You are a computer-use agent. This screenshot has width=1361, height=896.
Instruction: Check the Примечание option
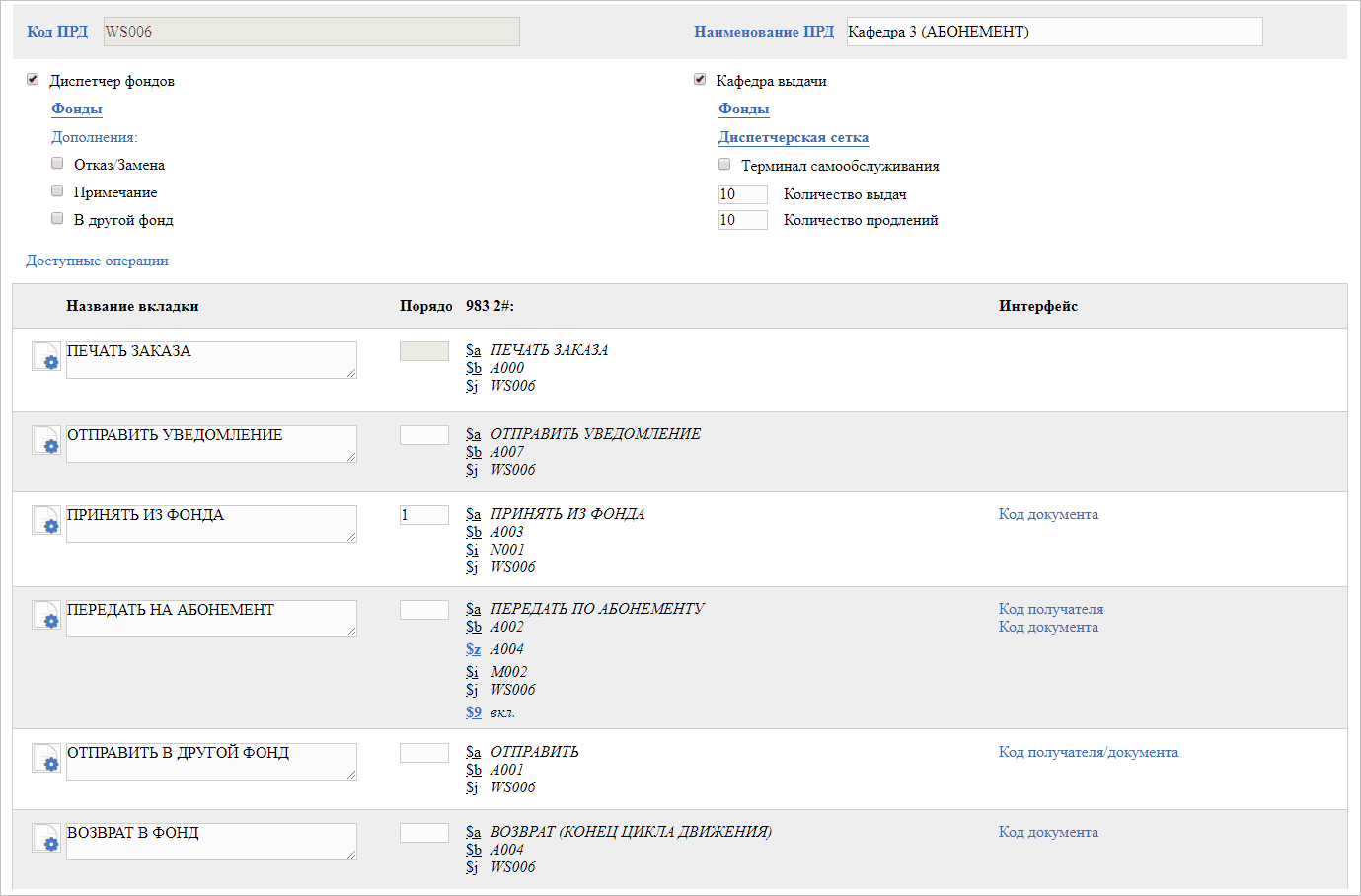[57, 191]
